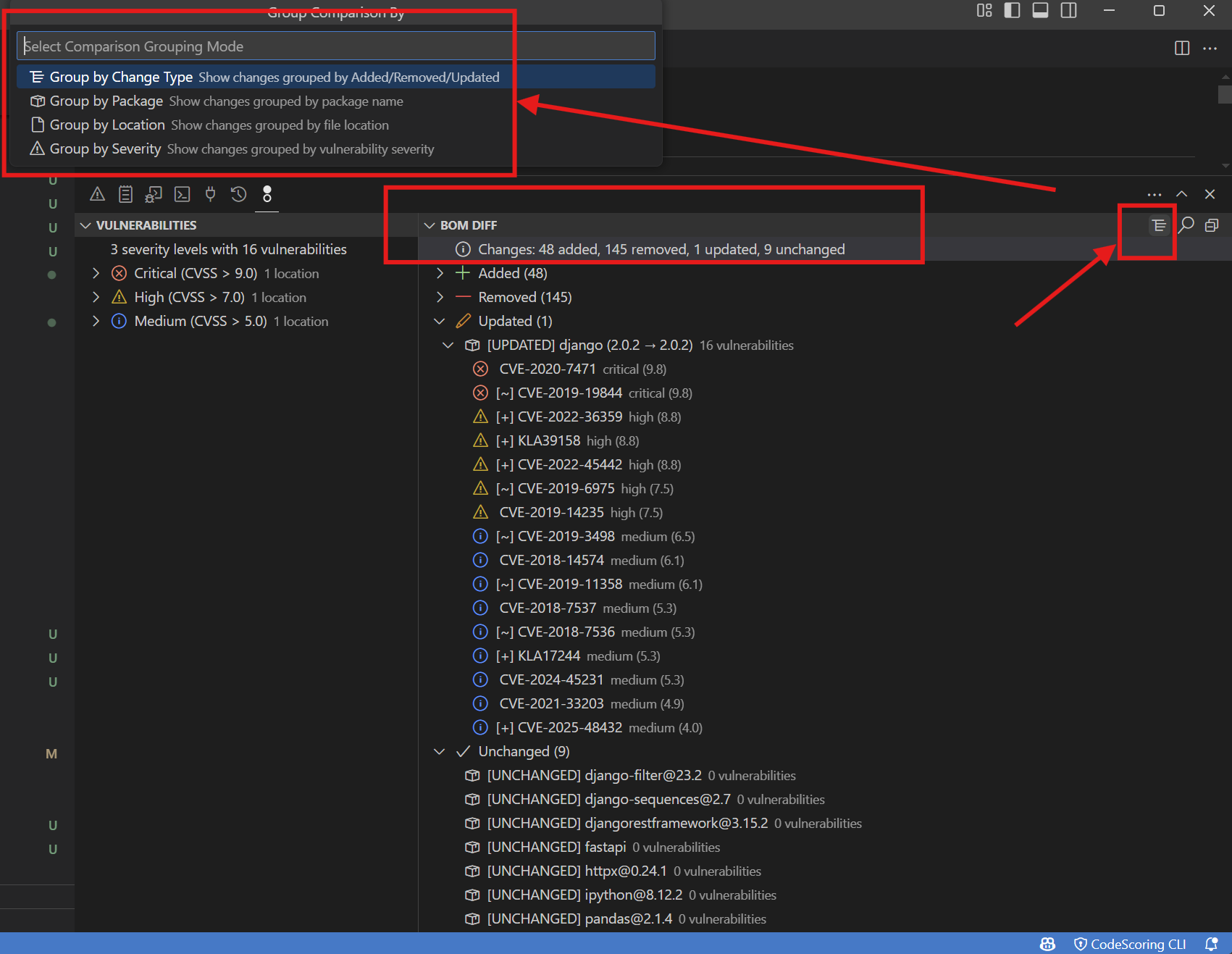The width and height of the screenshot is (1232, 954).
Task: Open the Debug Console panel tab
Action: click(154, 194)
